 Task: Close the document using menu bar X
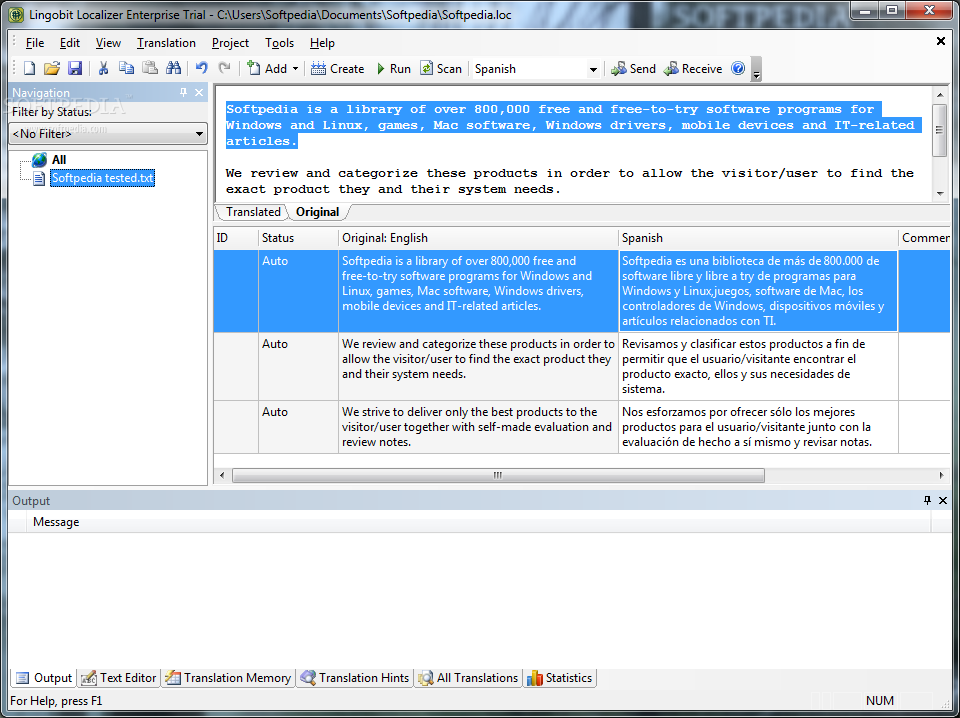941,41
